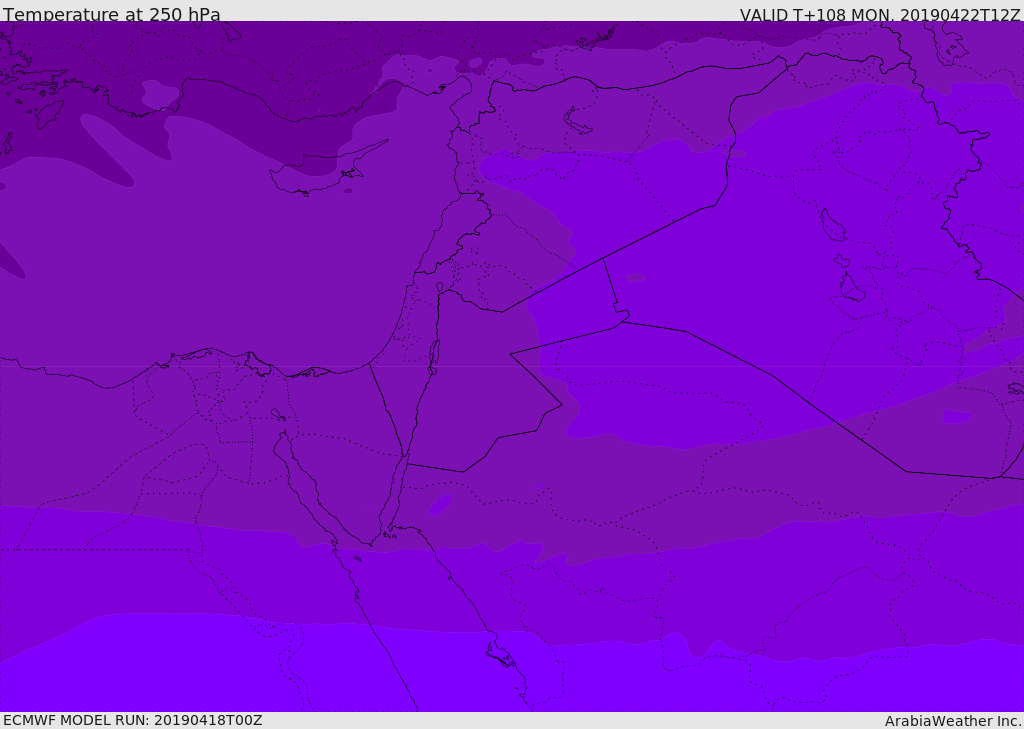Click the 'Temperature at 250 hPa' title
1024x729 pixels.
(x=112, y=14)
